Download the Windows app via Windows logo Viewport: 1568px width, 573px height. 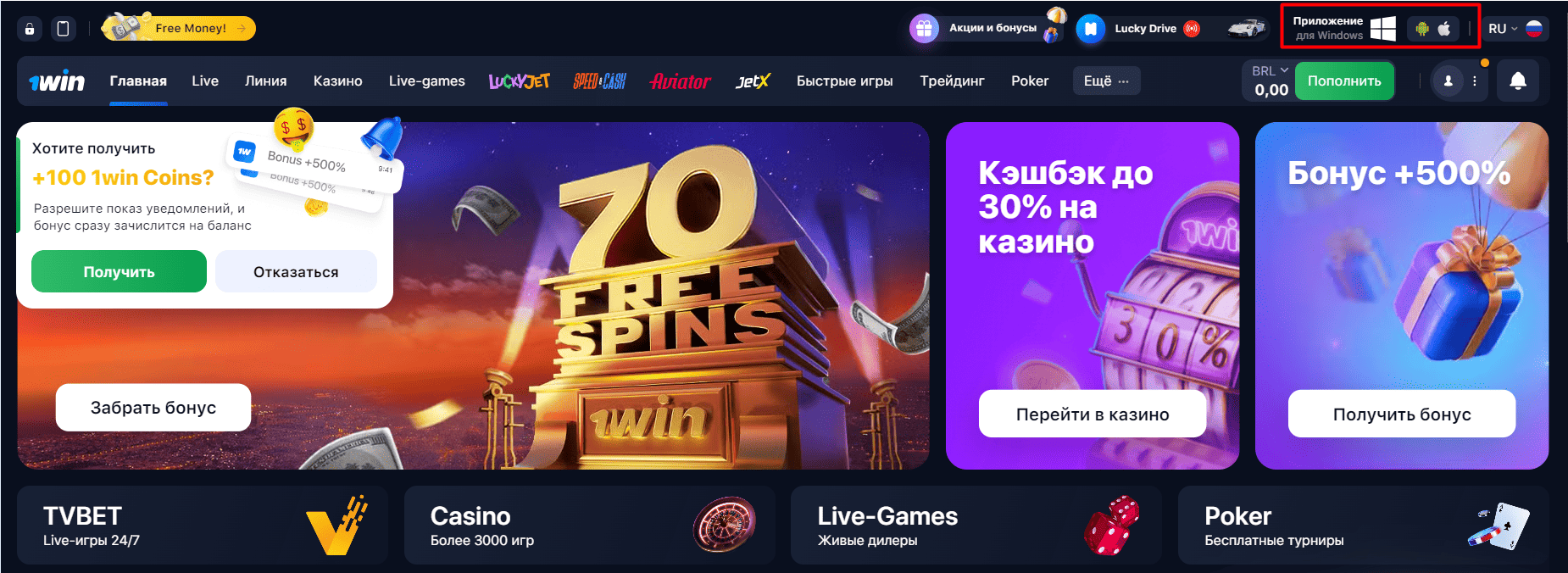click(x=1383, y=28)
